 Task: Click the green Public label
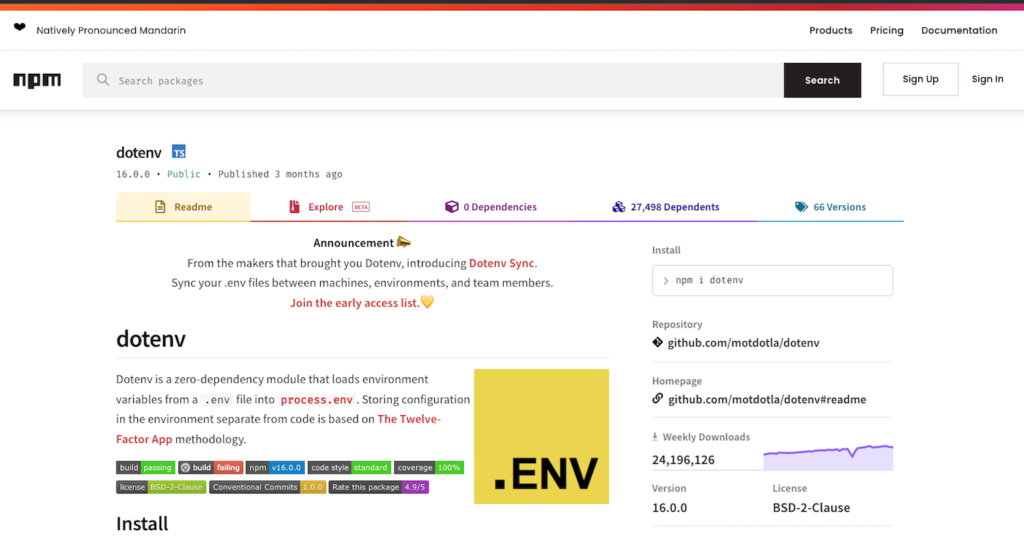(x=184, y=174)
